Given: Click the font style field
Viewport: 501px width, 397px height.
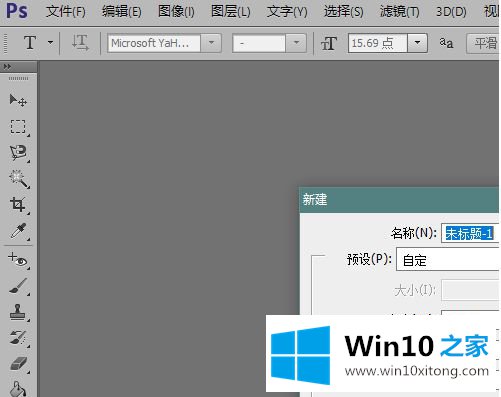Looking at the screenshot, I should coord(259,43).
